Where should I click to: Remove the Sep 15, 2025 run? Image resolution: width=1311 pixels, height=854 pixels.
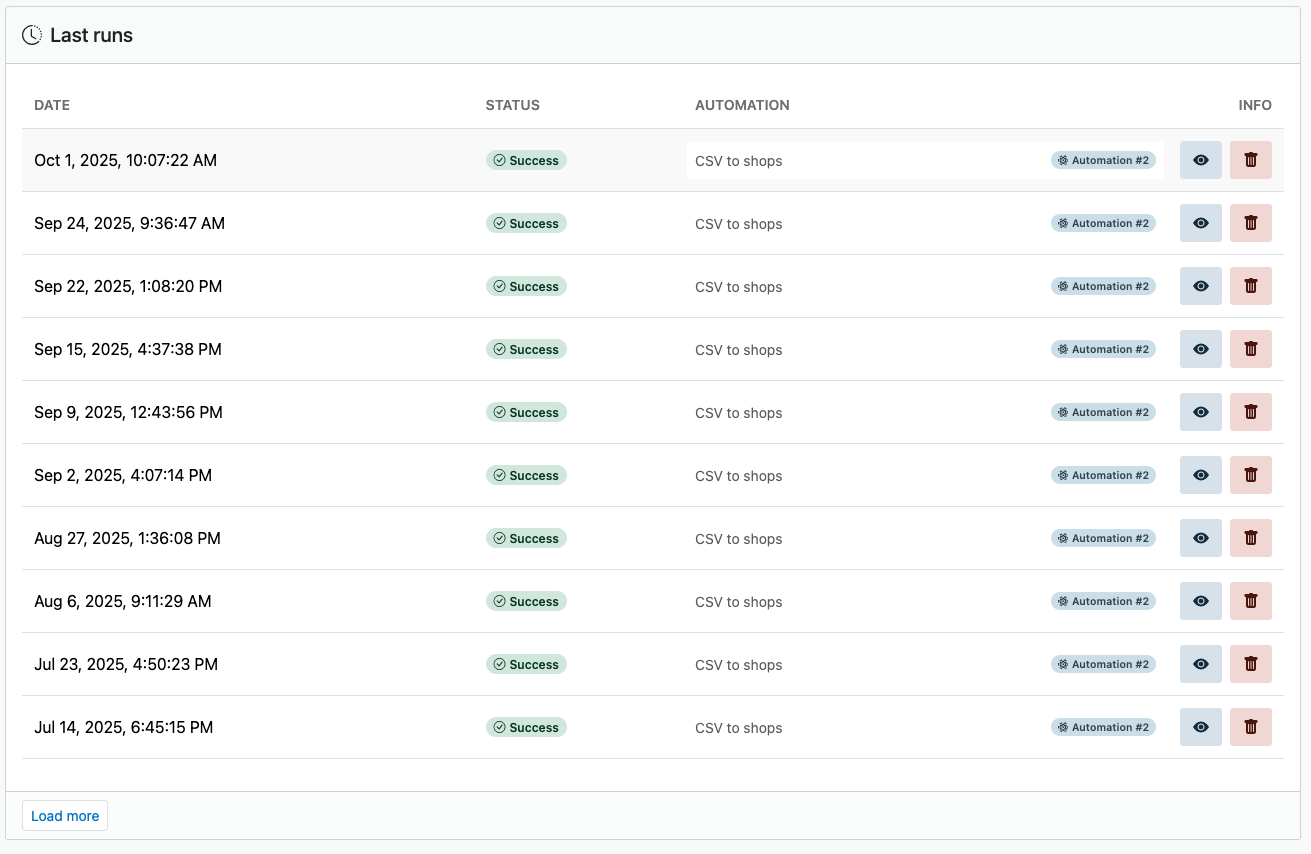coord(1251,349)
